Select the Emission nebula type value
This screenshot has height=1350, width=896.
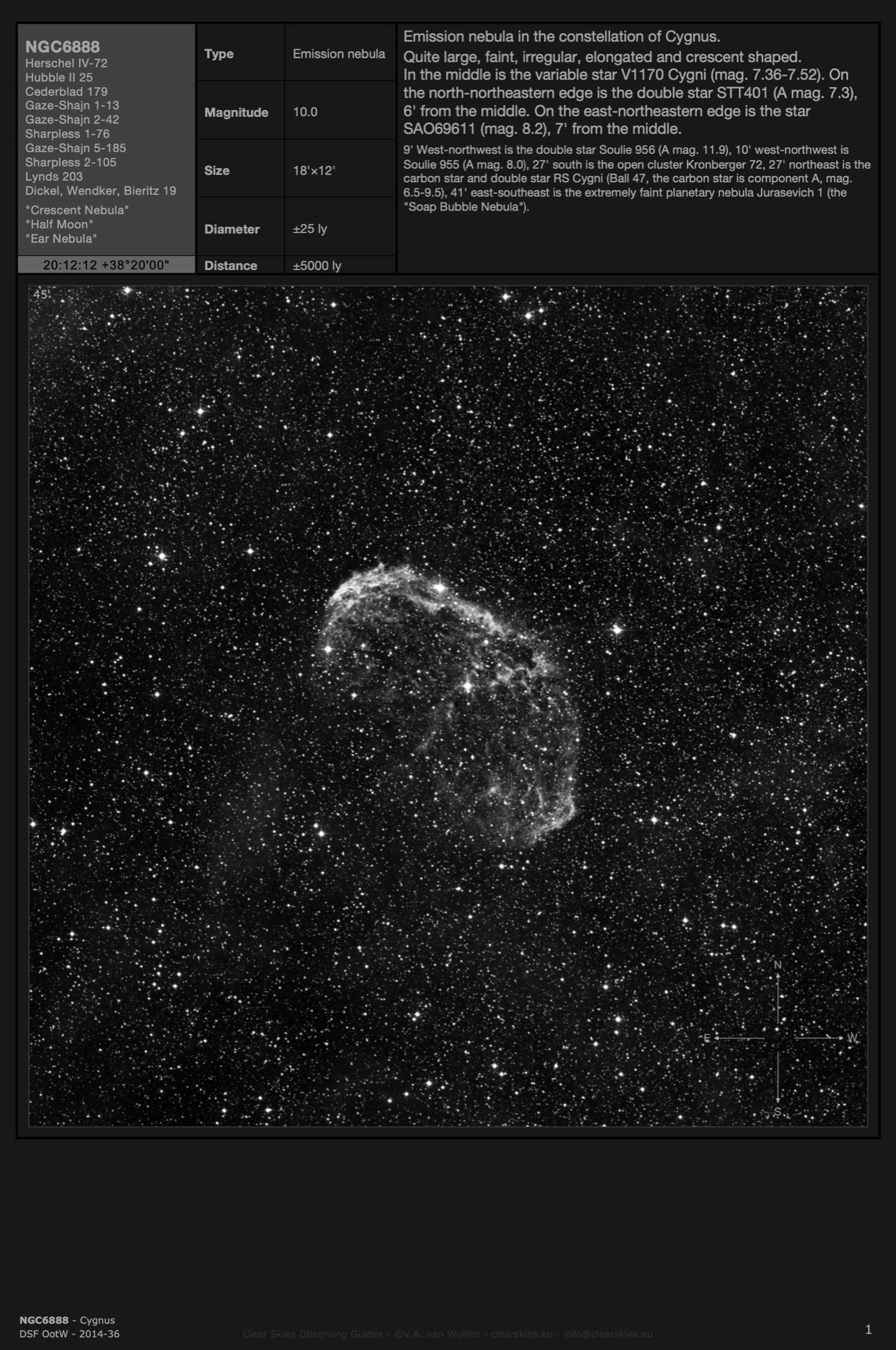339,54
